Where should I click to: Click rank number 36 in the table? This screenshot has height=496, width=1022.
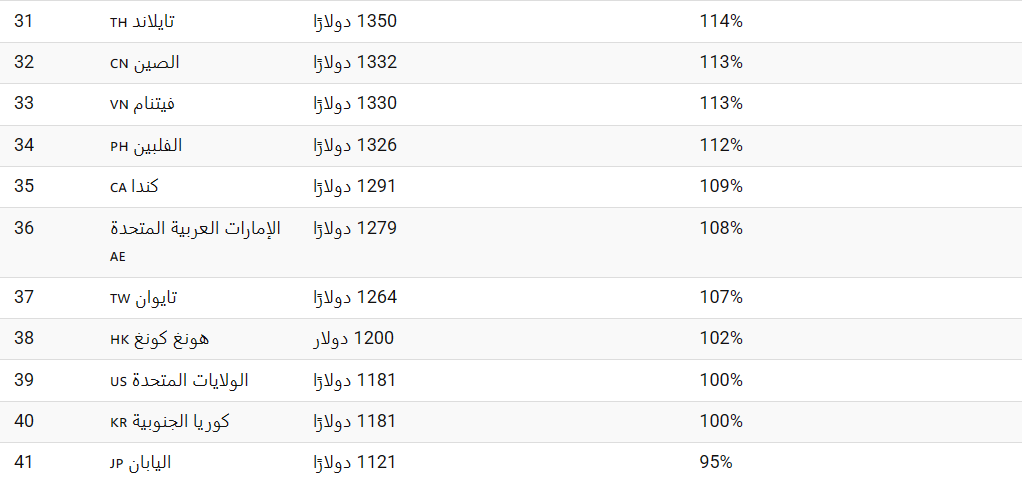[23, 228]
